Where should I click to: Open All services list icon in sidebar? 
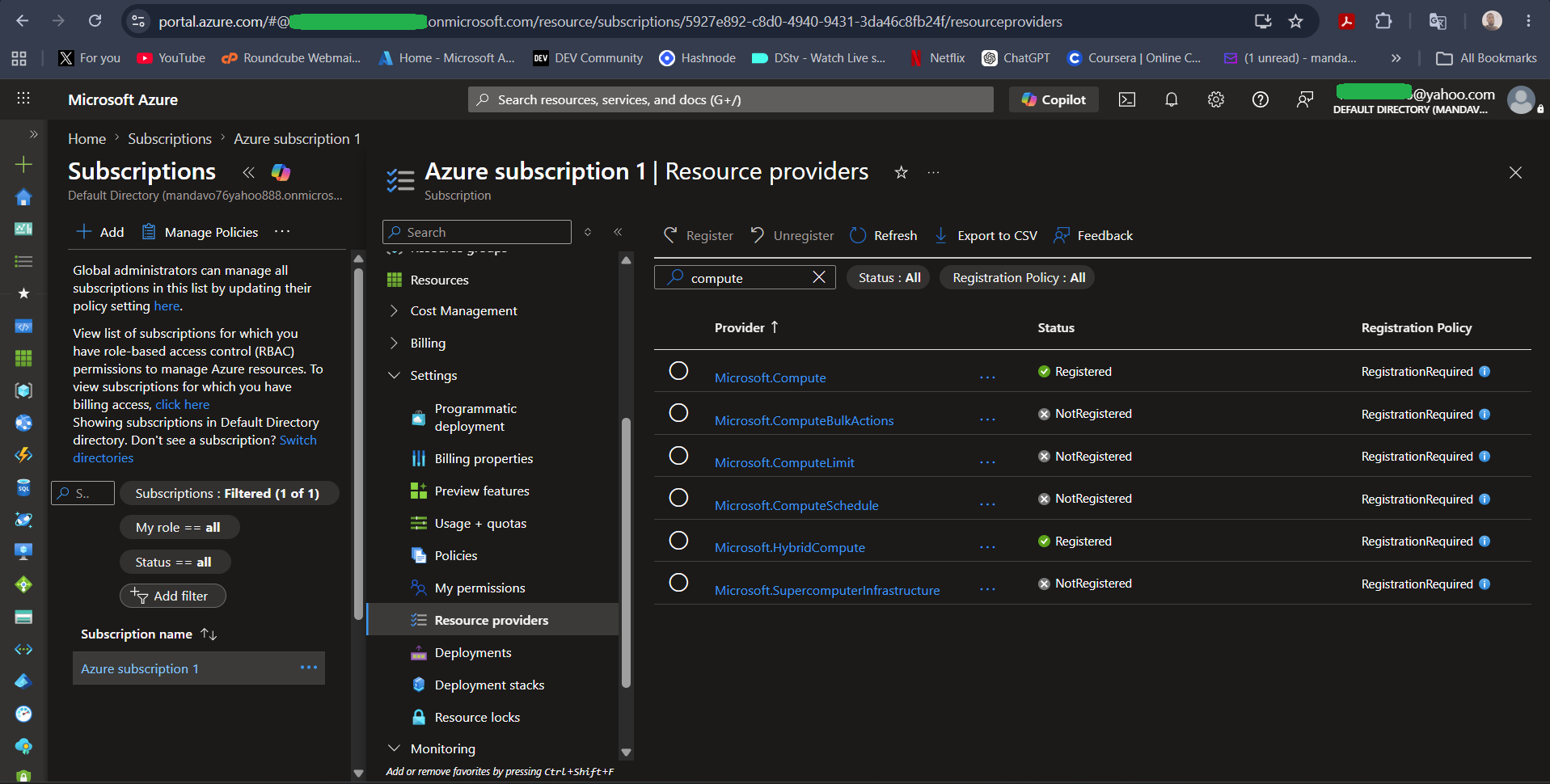click(23, 261)
